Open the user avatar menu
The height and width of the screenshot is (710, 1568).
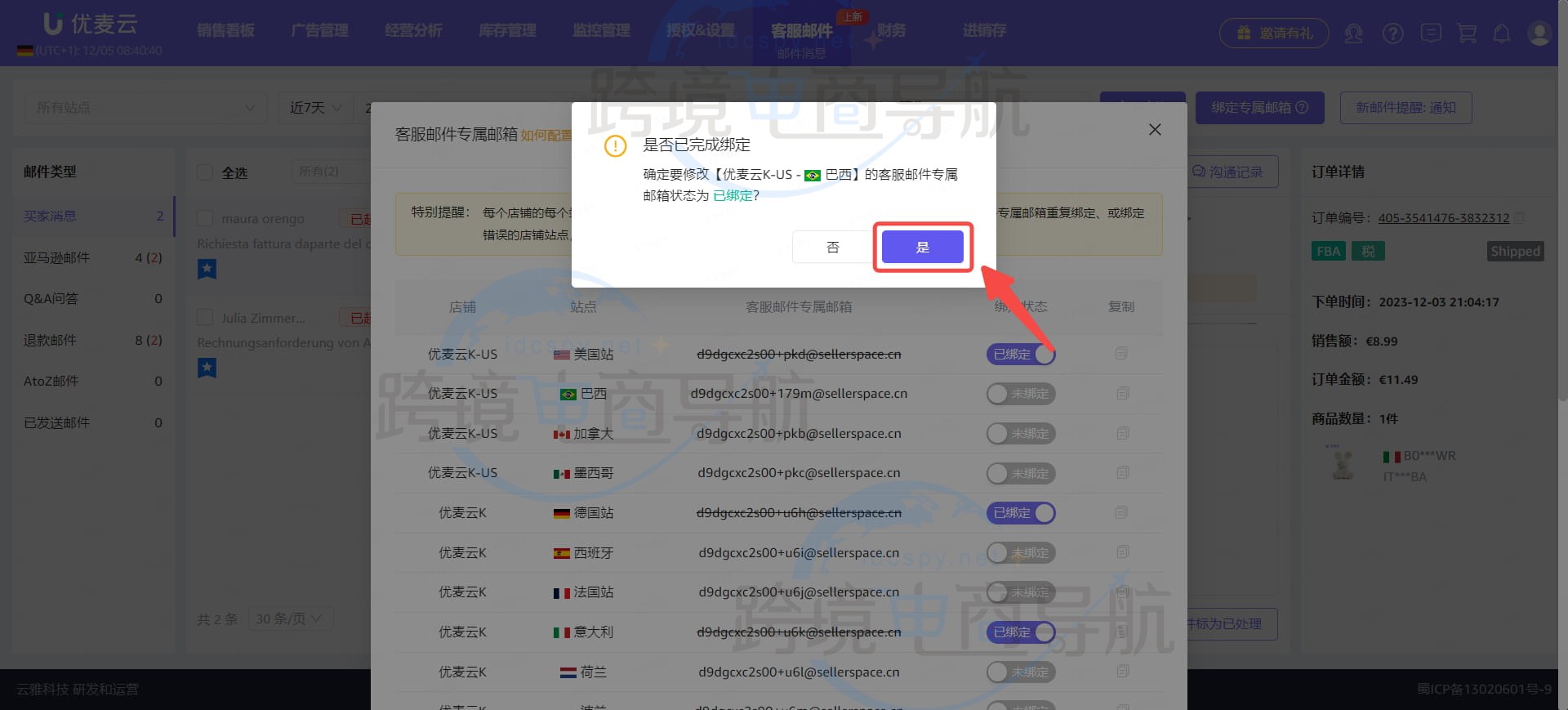pyautogui.click(x=1539, y=33)
